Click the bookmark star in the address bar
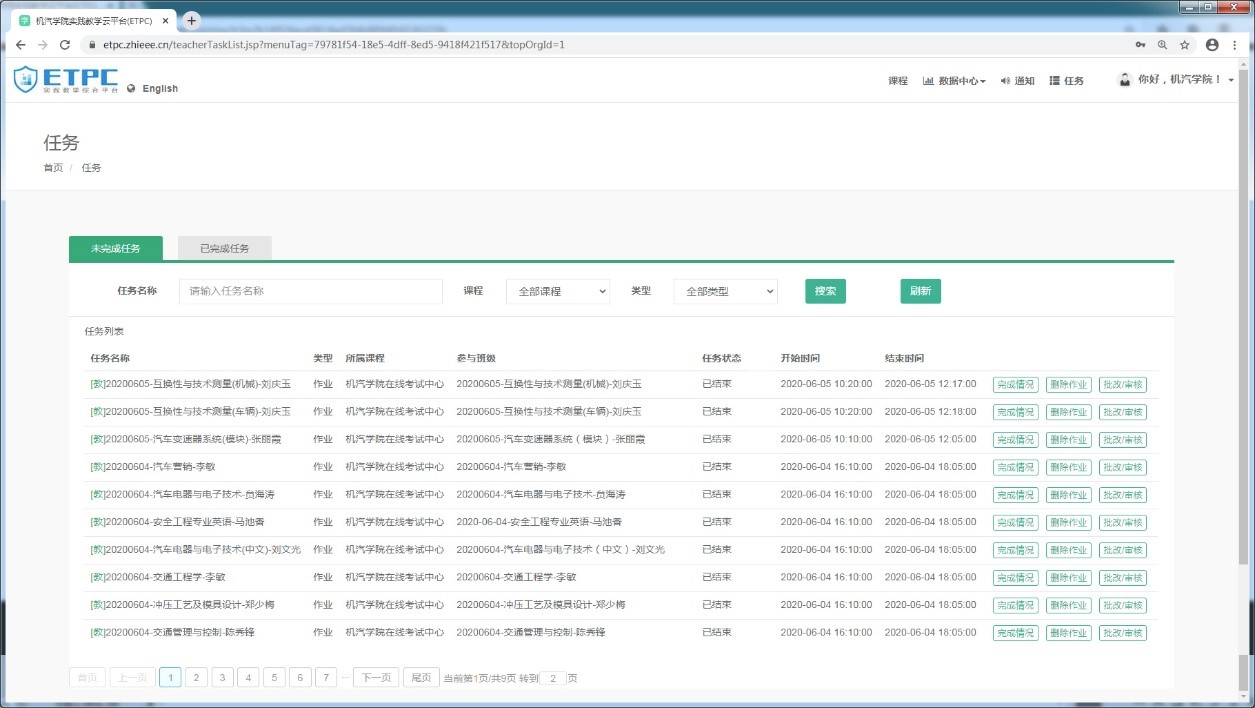The image size is (1255, 708). pos(1185,45)
